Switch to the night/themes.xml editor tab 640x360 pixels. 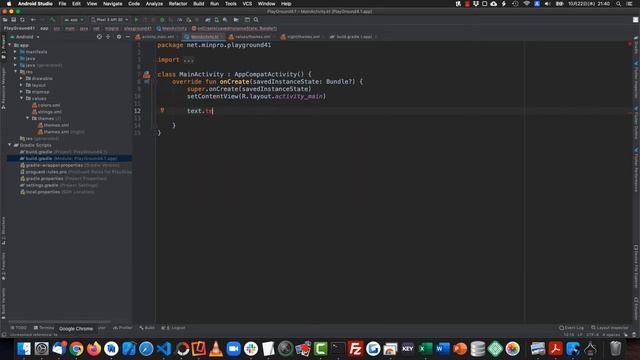coord(303,37)
